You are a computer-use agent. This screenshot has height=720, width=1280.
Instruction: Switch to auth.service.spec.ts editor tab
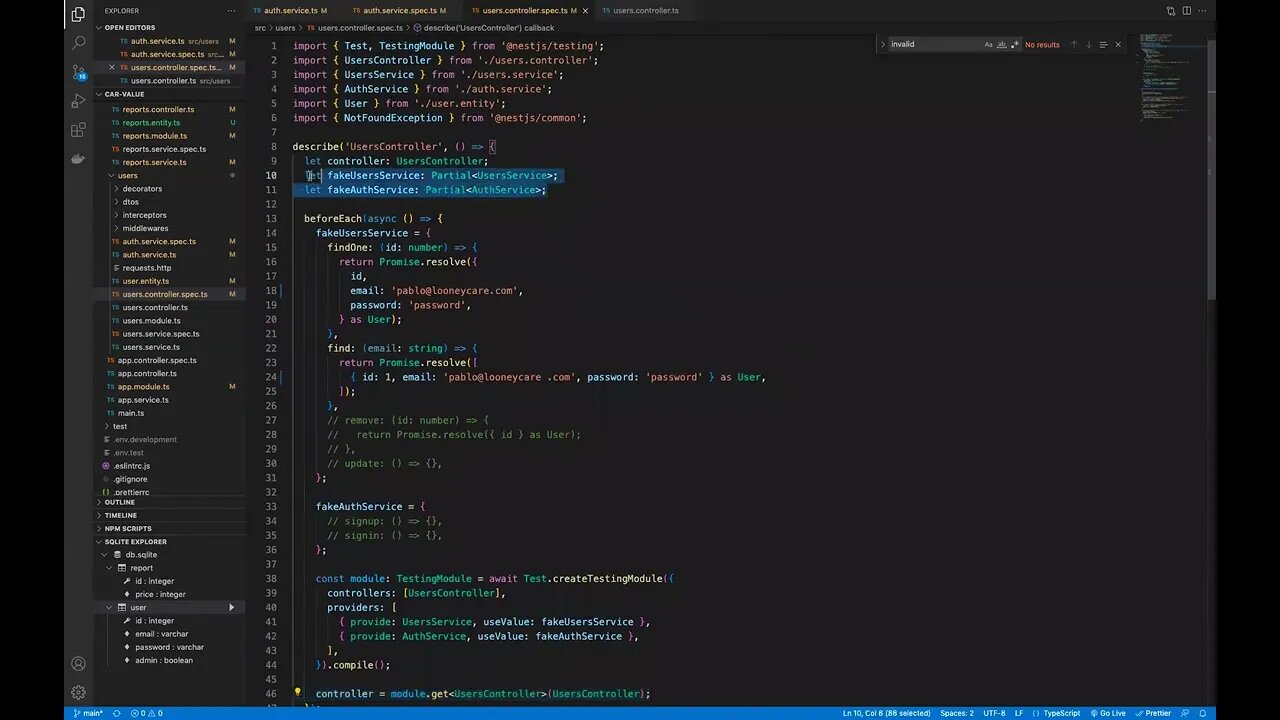click(x=398, y=10)
